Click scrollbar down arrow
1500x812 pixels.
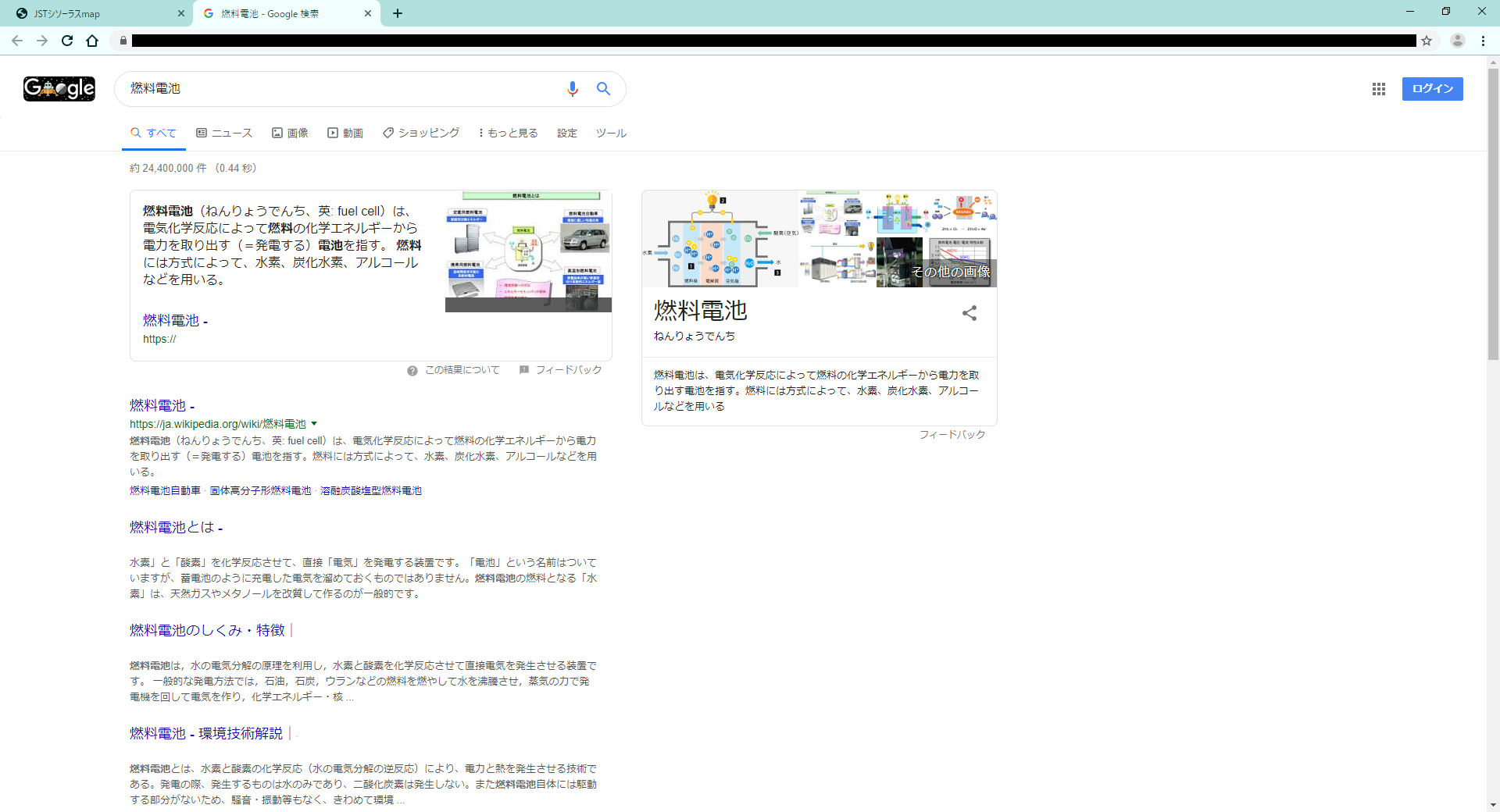click(x=1493, y=805)
